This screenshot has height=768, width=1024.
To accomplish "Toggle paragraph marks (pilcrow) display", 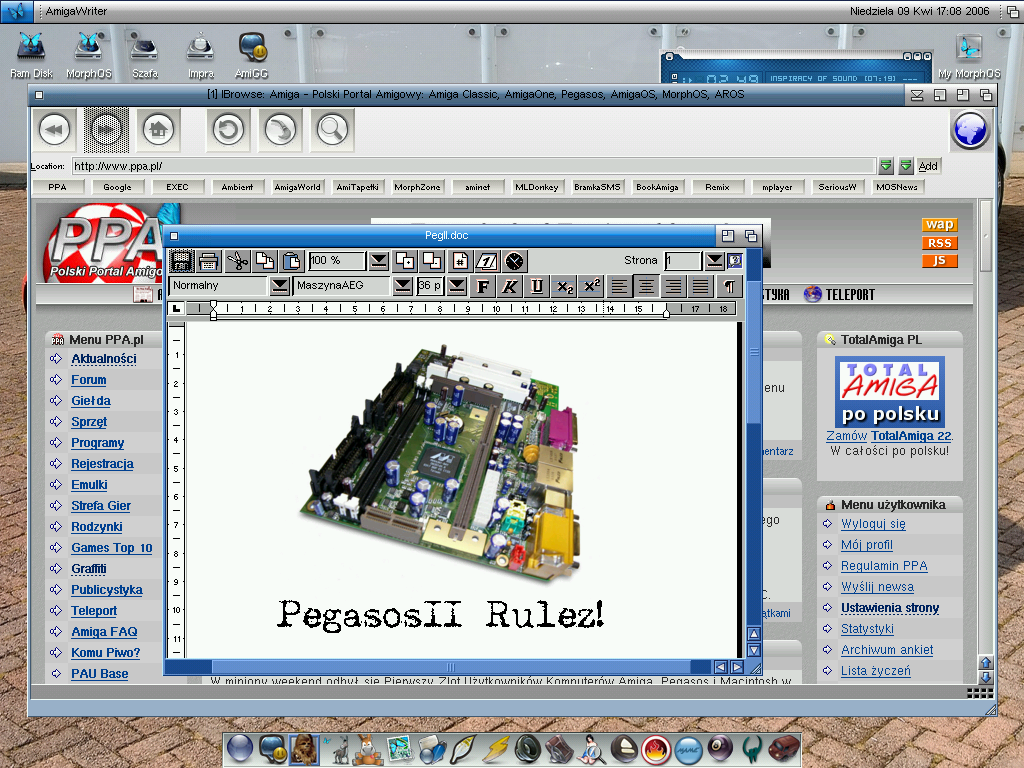I will [729, 286].
